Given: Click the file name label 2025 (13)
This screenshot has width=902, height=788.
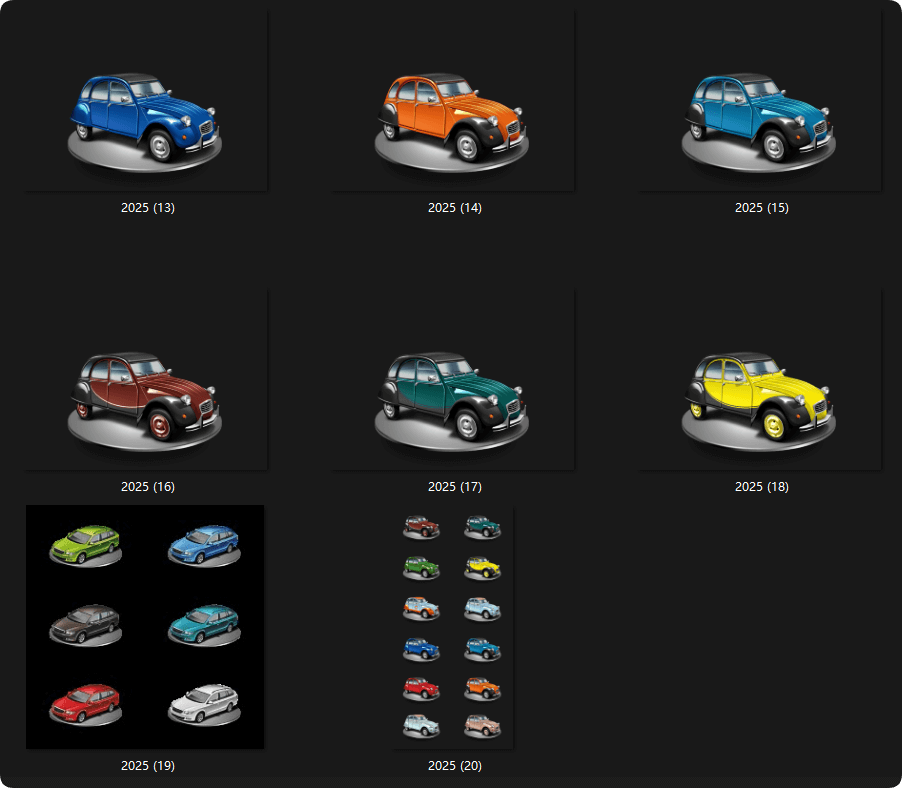Looking at the screenshot, I should pos(148,208).
